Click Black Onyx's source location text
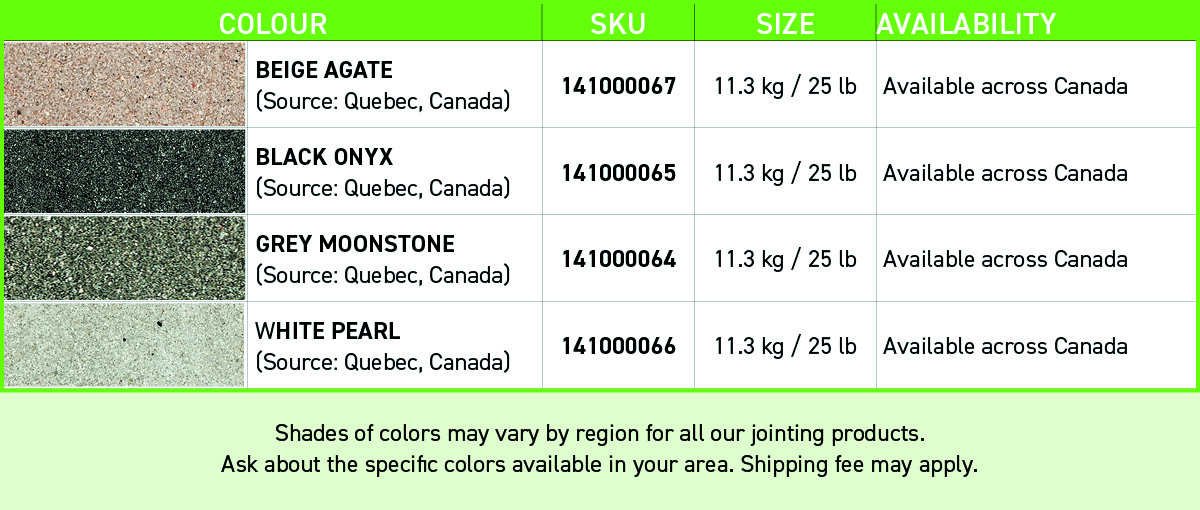 pos(383,187)
